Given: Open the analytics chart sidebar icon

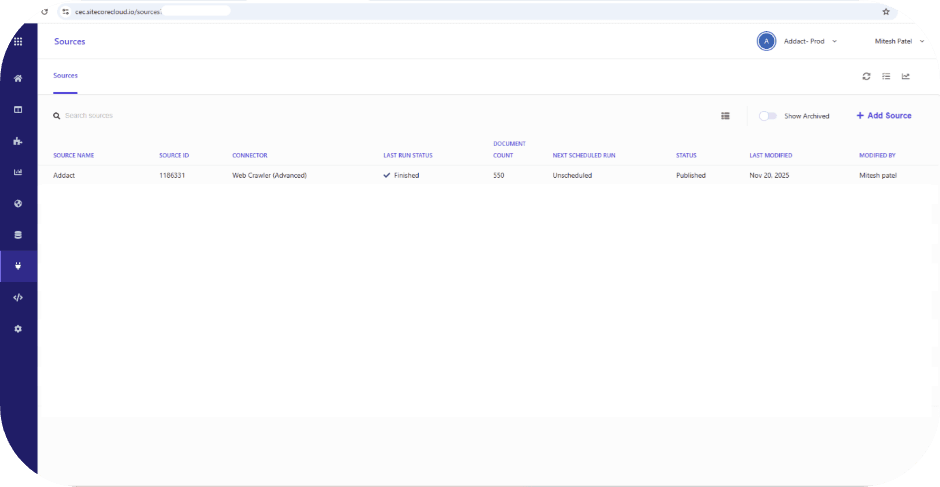Looking at the screenshot, I should (x=18, y=172).
